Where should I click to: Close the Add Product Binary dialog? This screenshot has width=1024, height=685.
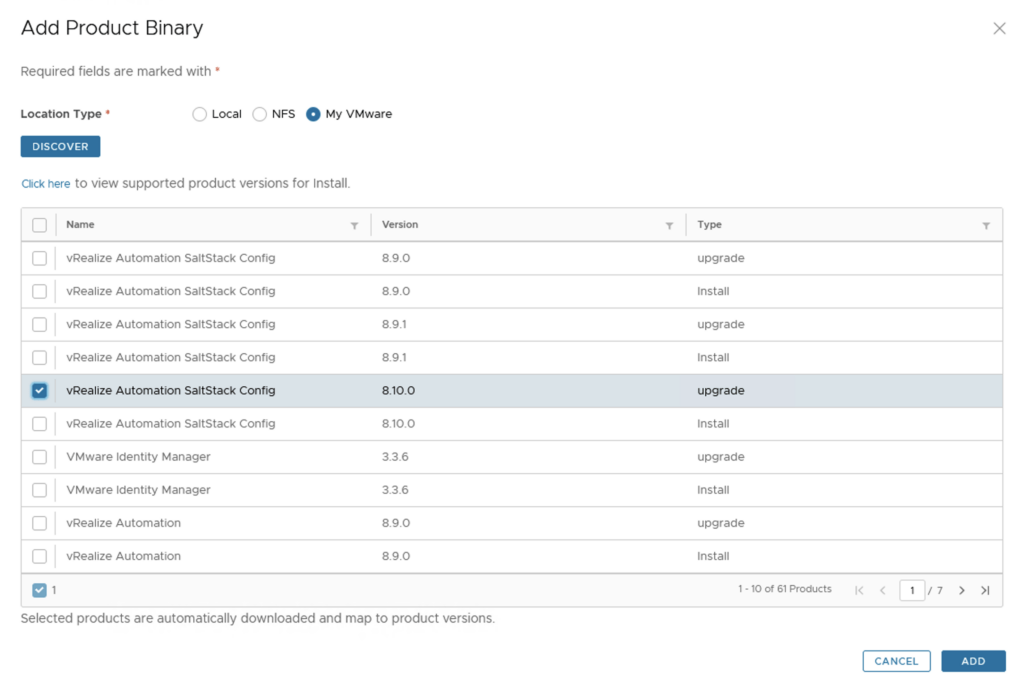point(999,28)
